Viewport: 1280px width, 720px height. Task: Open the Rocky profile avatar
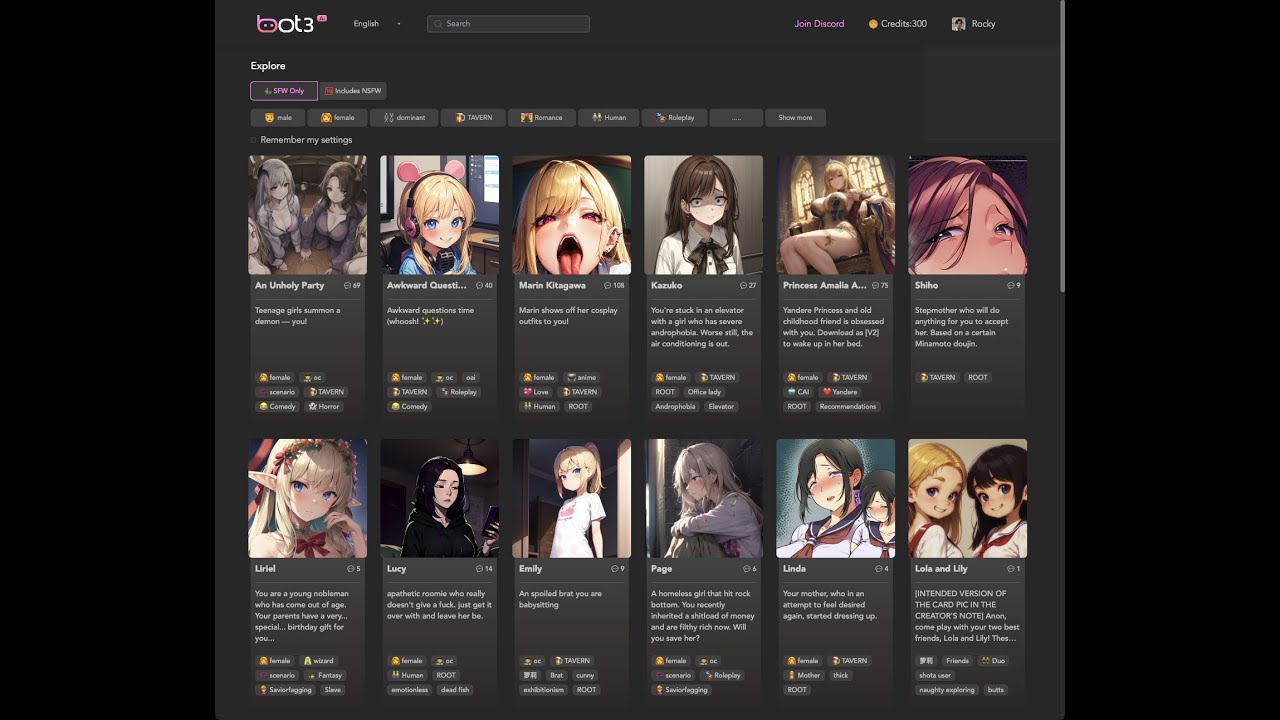point(959,24)
